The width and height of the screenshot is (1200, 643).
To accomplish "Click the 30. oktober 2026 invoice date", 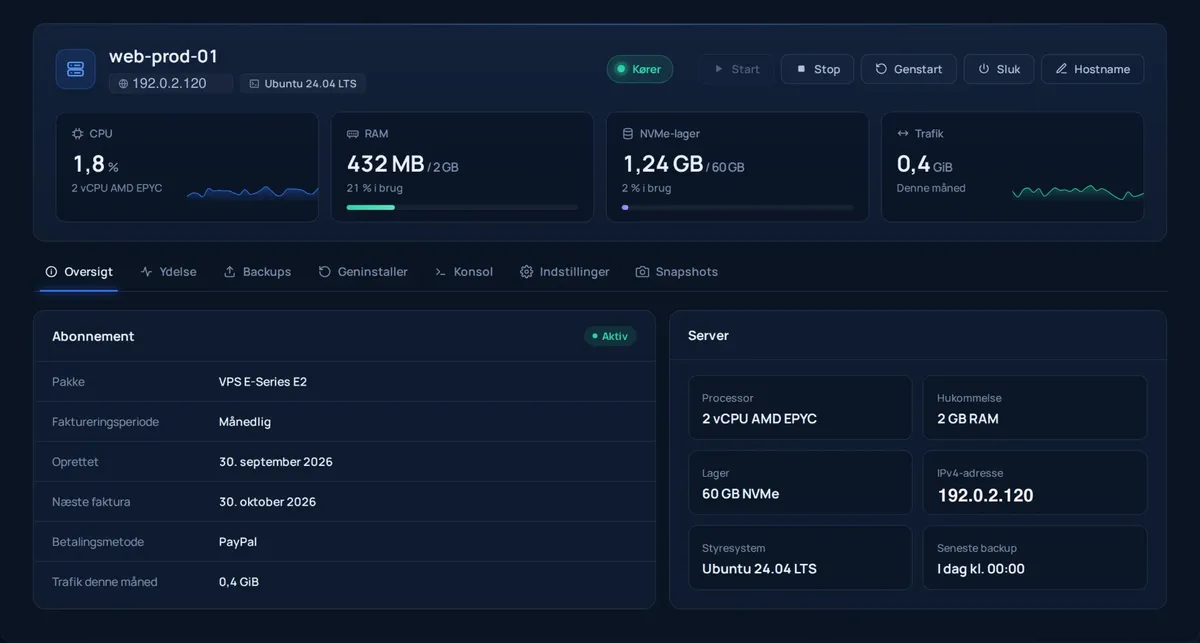I will click(267, 502).
